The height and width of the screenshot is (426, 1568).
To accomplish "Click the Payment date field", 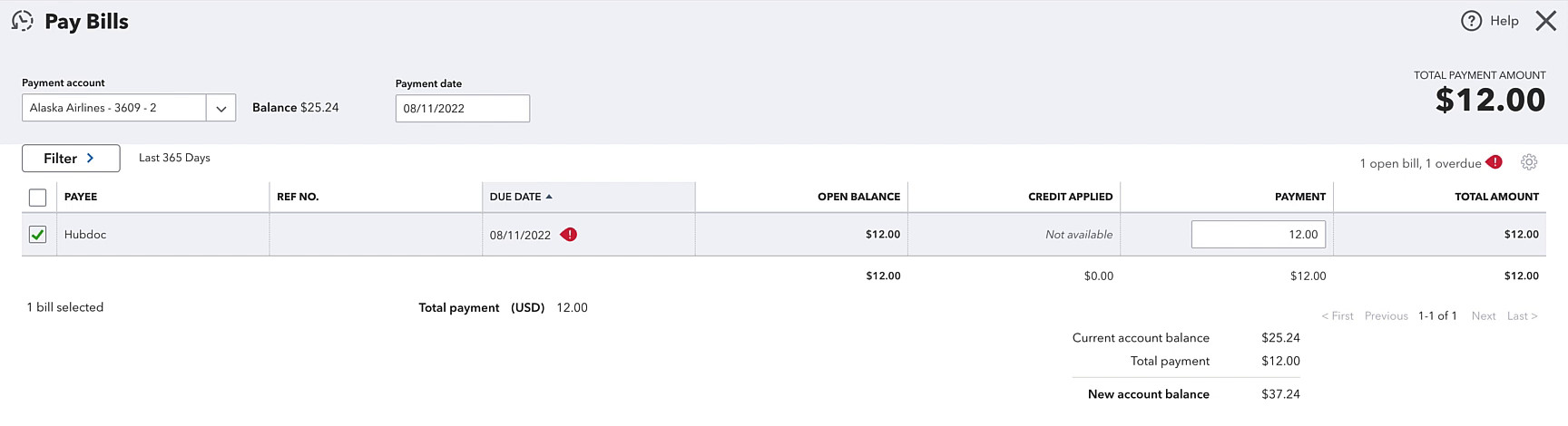I will coord(463,109).
